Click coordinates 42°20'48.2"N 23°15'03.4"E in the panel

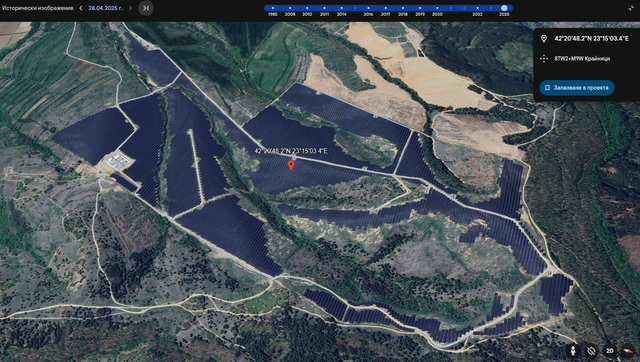(591, 39)
